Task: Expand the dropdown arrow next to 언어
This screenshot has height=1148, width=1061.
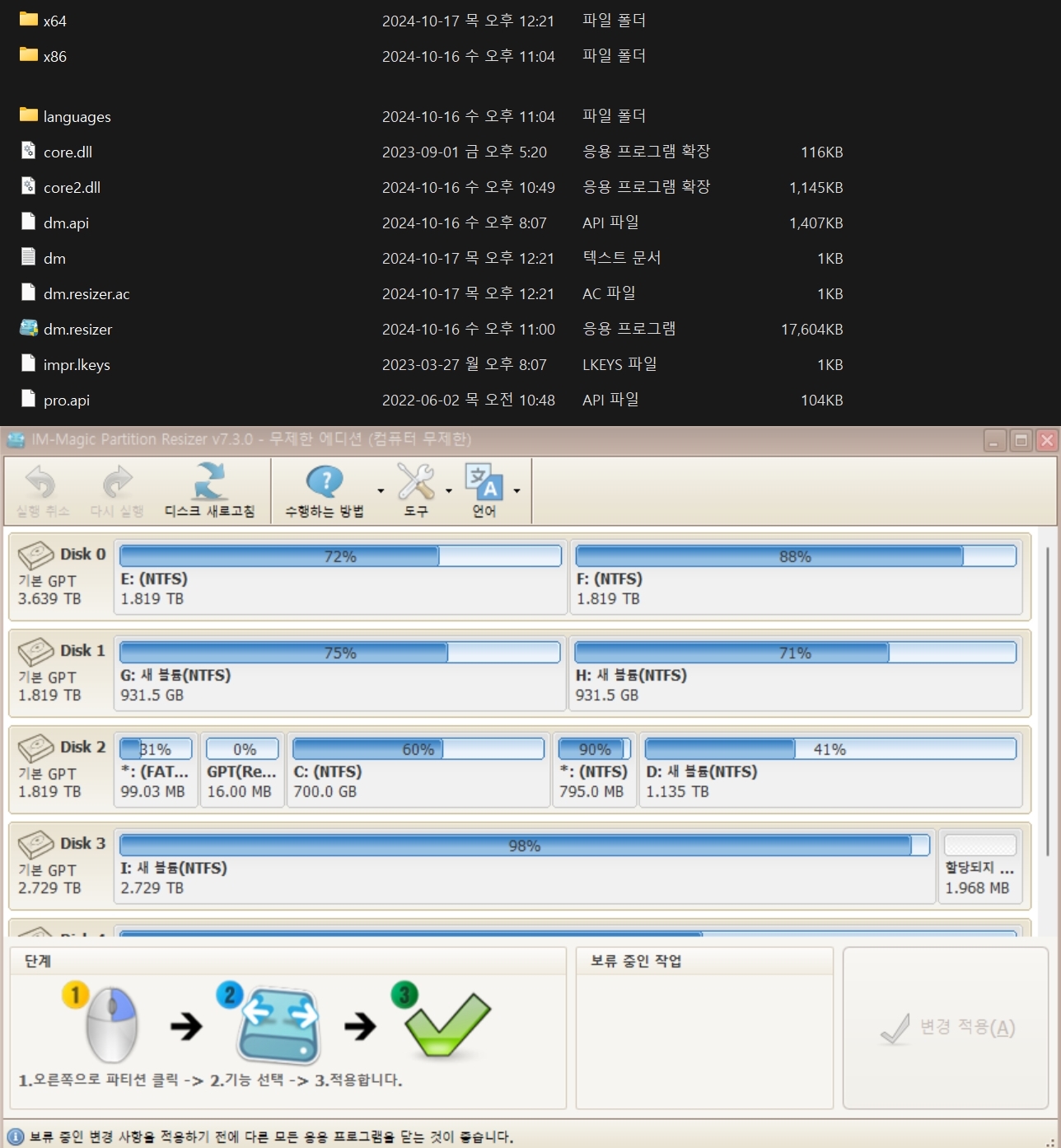Action: [x=516, y=491]
